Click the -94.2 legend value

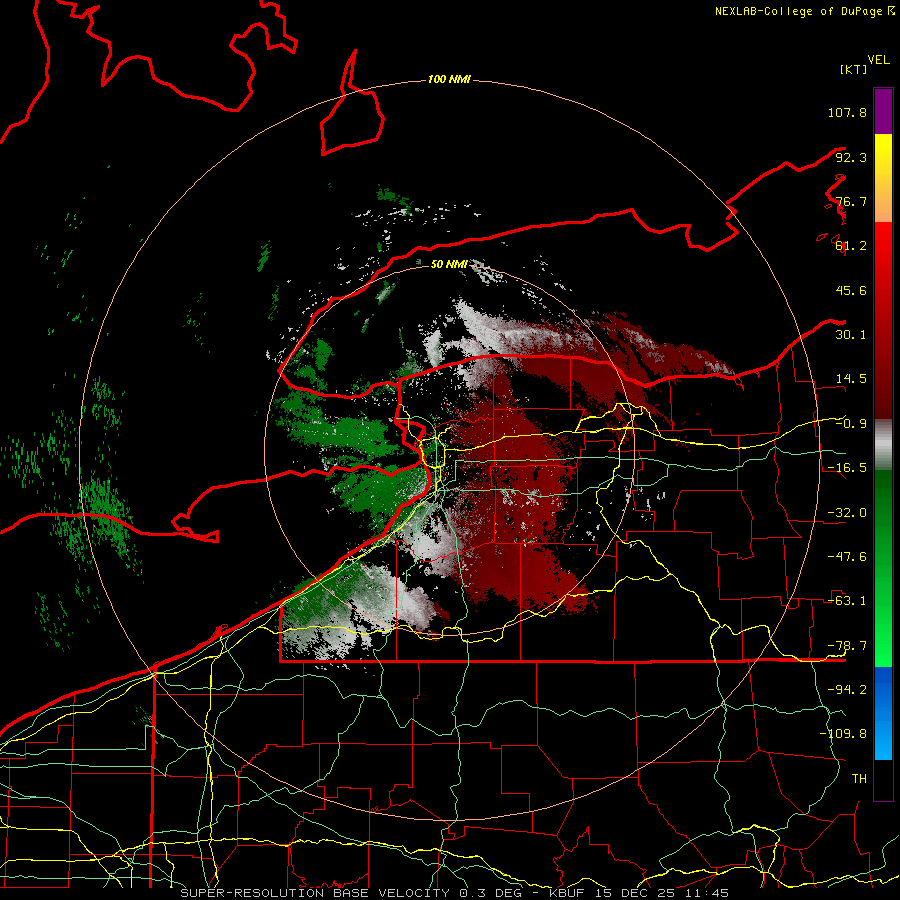pos(847,690)
